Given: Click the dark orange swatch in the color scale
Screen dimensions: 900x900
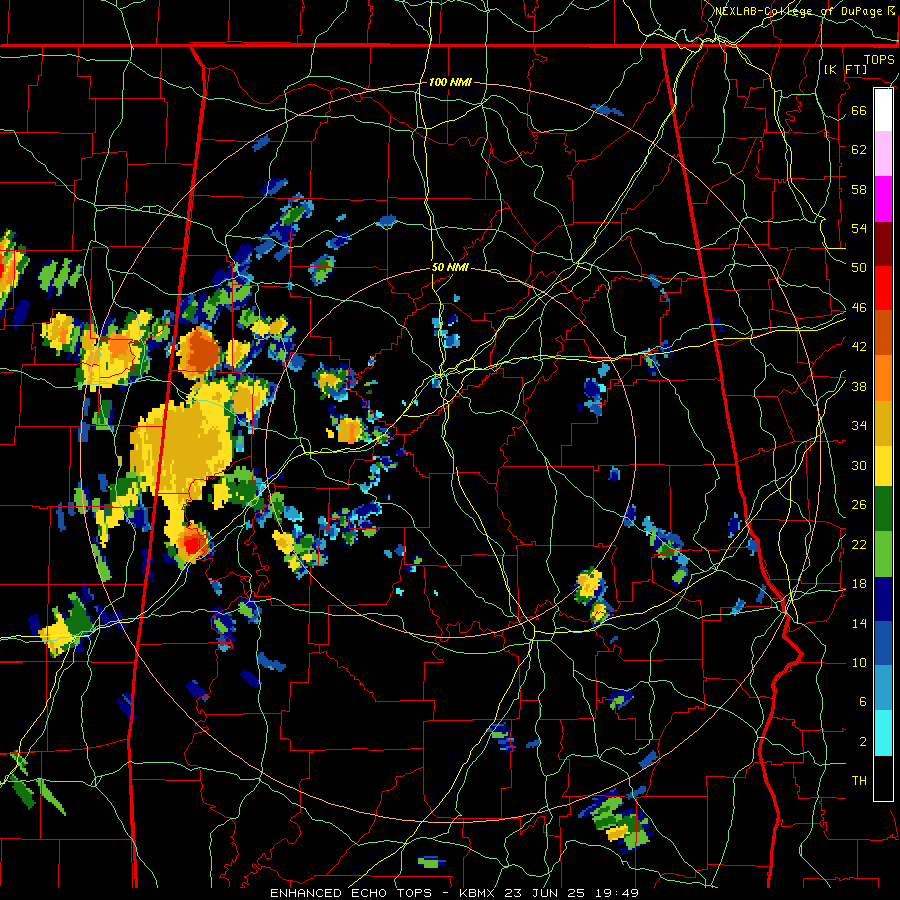Looking at the screenshot, I should tap(883, 332).
